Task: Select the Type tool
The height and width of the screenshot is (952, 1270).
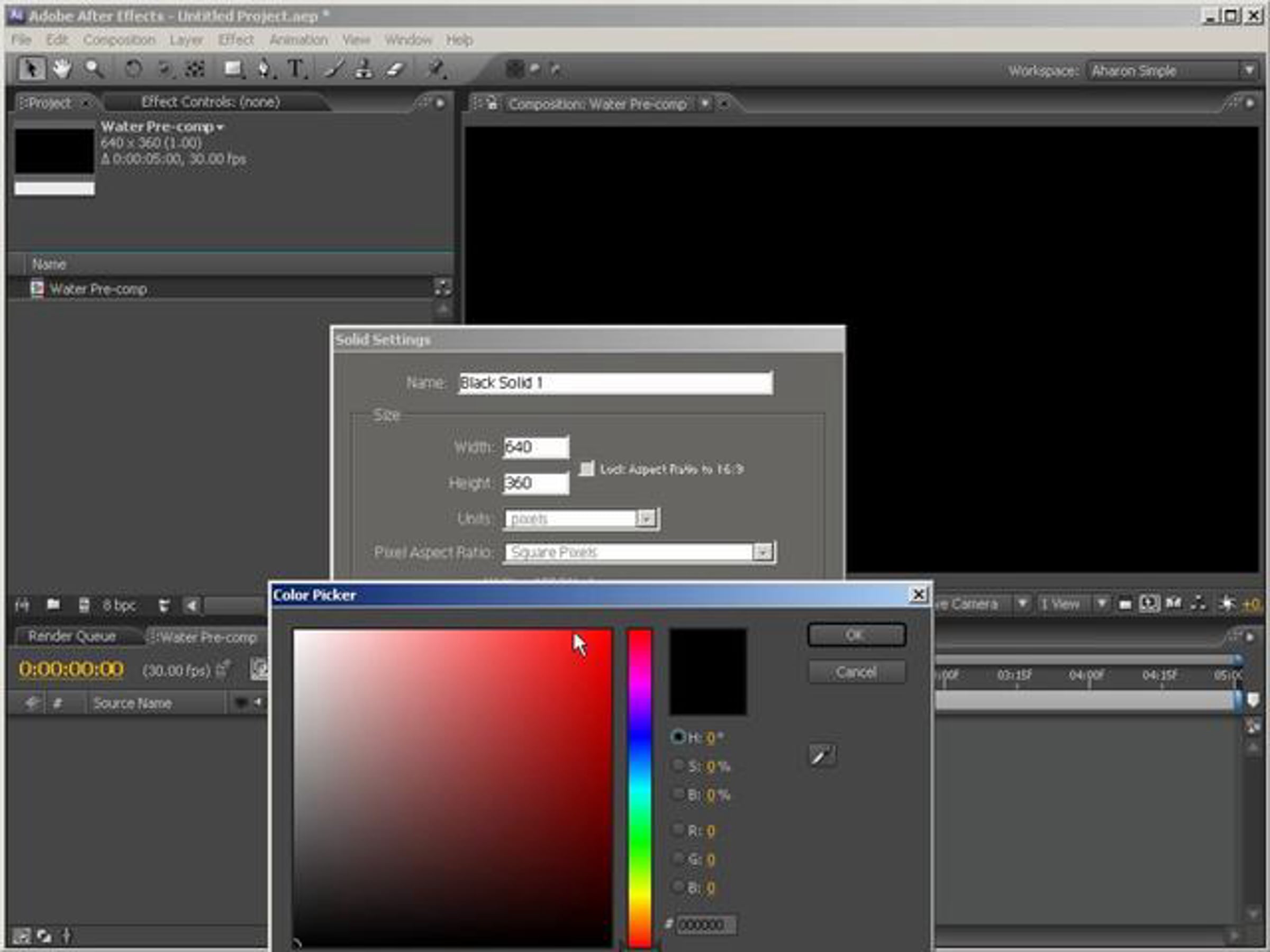Action: [296, 69]
